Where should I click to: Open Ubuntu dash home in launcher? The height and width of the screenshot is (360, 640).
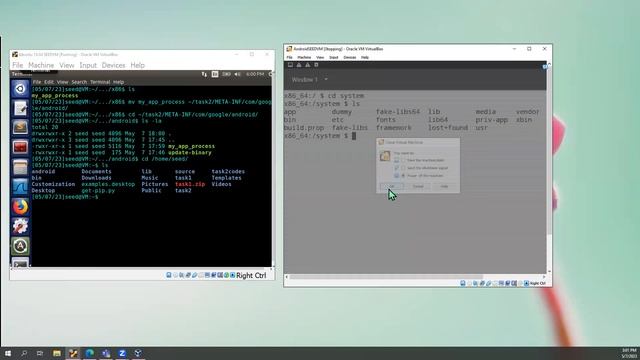pos(20,89)
